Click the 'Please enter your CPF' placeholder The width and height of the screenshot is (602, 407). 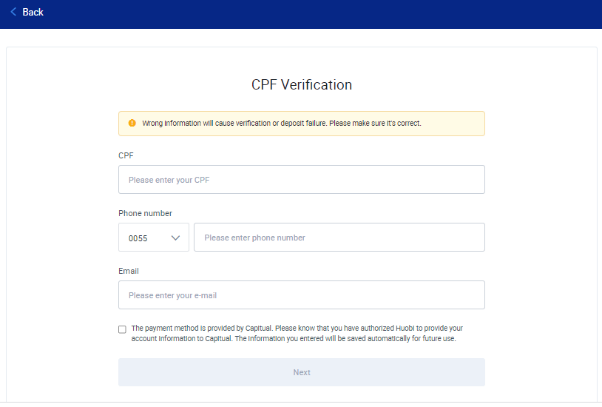pos(169,180)
